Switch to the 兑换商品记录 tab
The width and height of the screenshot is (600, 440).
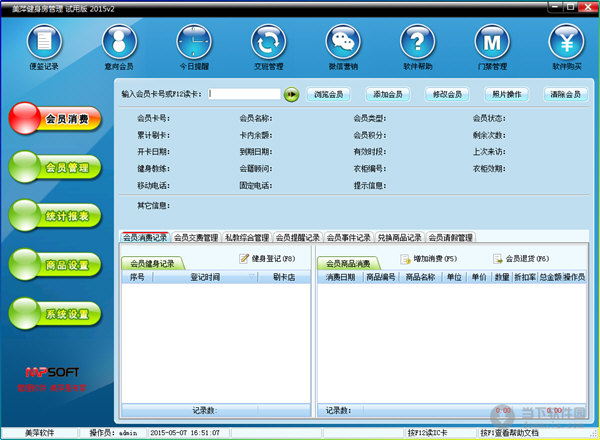399,238
